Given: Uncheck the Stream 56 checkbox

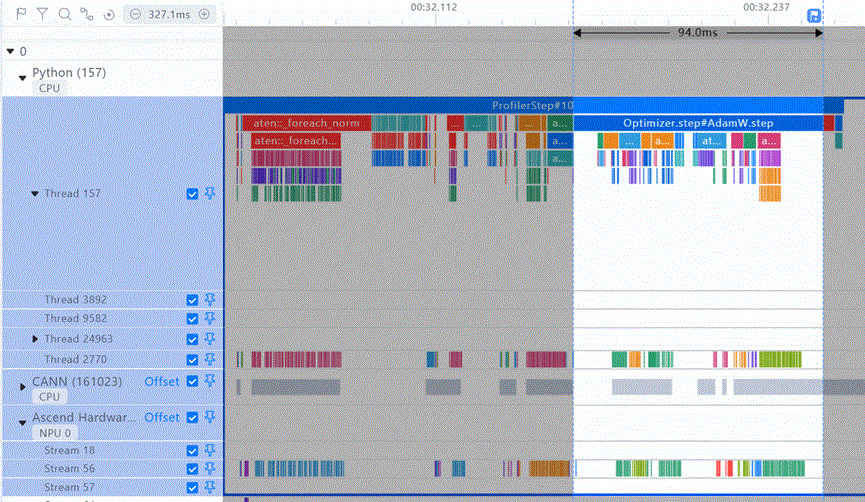Looking at the screenshot, I should pos(192,469).
